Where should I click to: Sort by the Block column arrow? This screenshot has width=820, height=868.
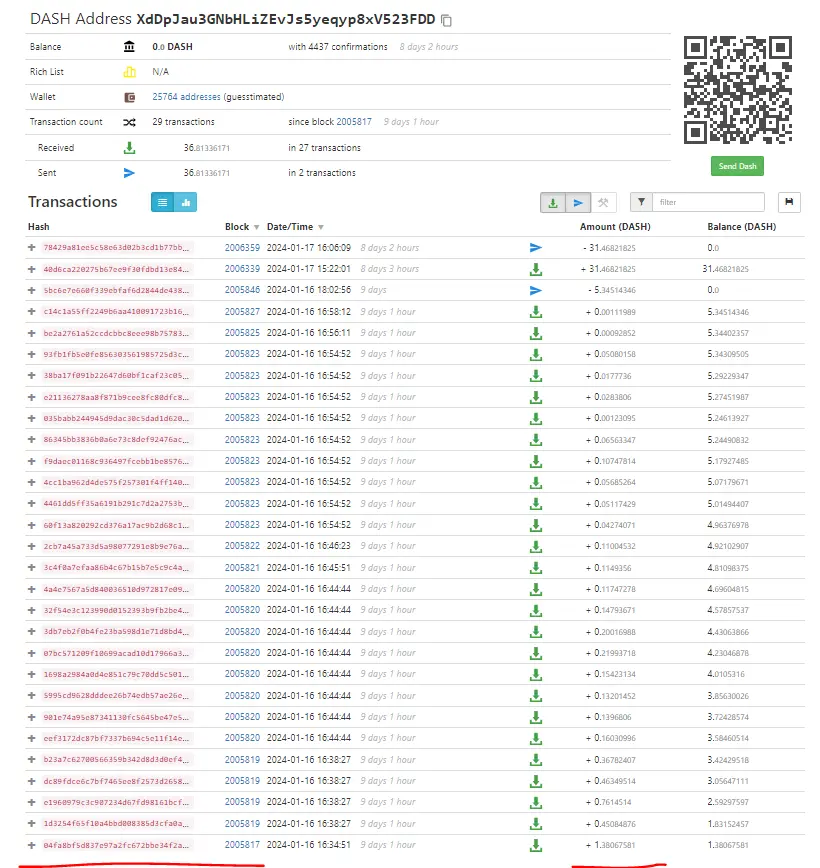pos(256,228)
